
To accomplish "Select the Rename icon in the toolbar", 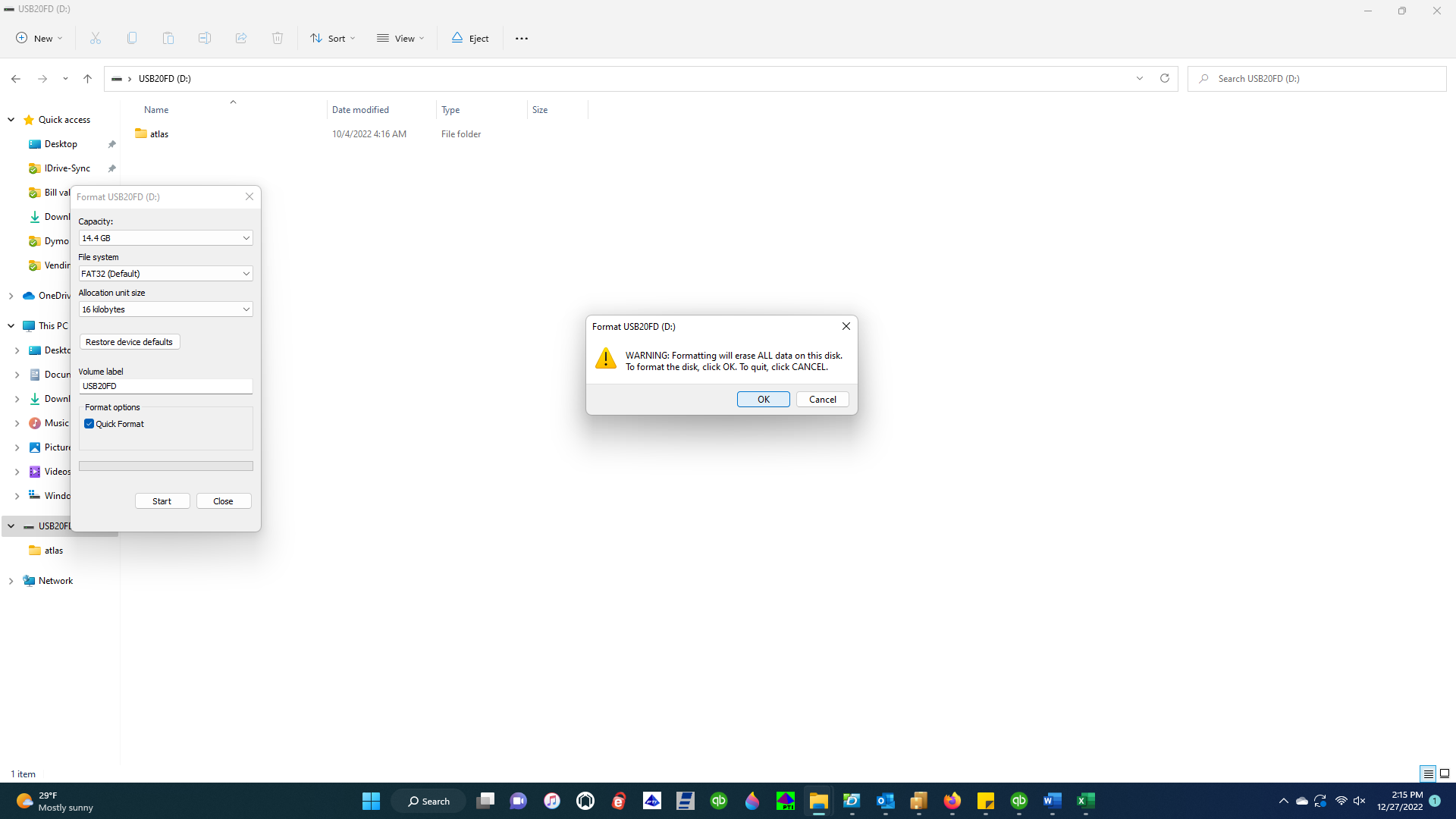I will [x=204, y=38].
